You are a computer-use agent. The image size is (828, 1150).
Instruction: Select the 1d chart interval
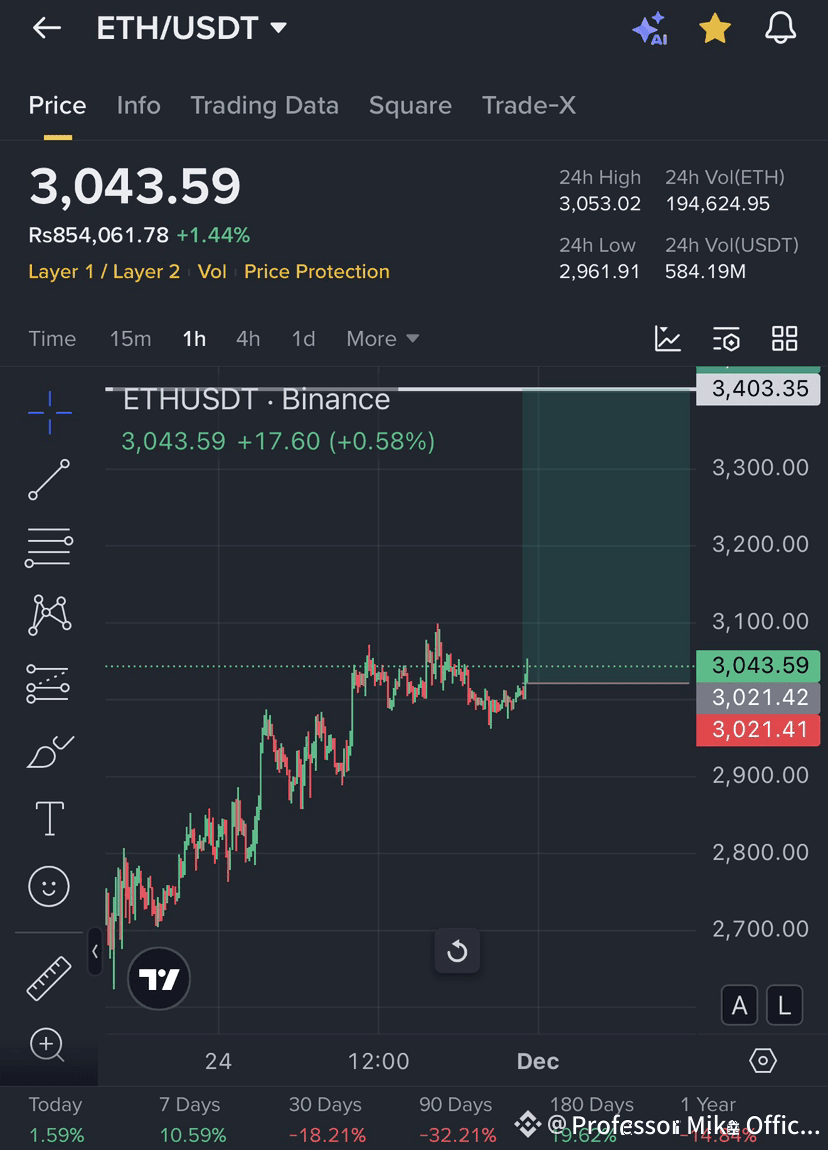click(x=304, y=339)
